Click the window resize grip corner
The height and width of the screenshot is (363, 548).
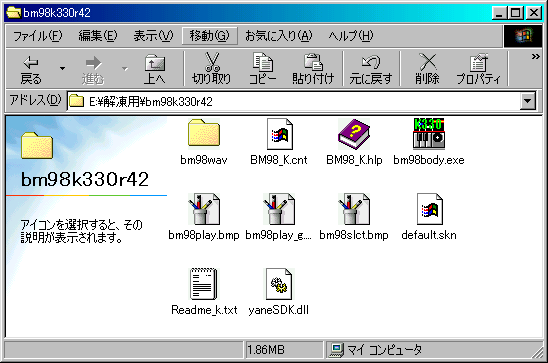pyautogui.click(x=538, y=352)
